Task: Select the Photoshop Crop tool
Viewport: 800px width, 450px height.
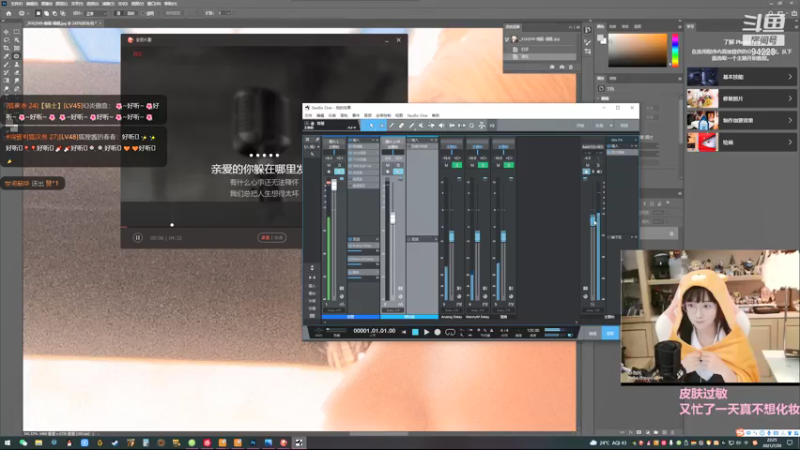Action: [6, 48]
